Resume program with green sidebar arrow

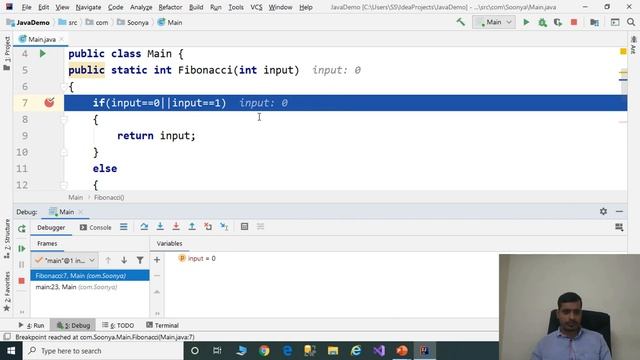(x=22, y=249)
